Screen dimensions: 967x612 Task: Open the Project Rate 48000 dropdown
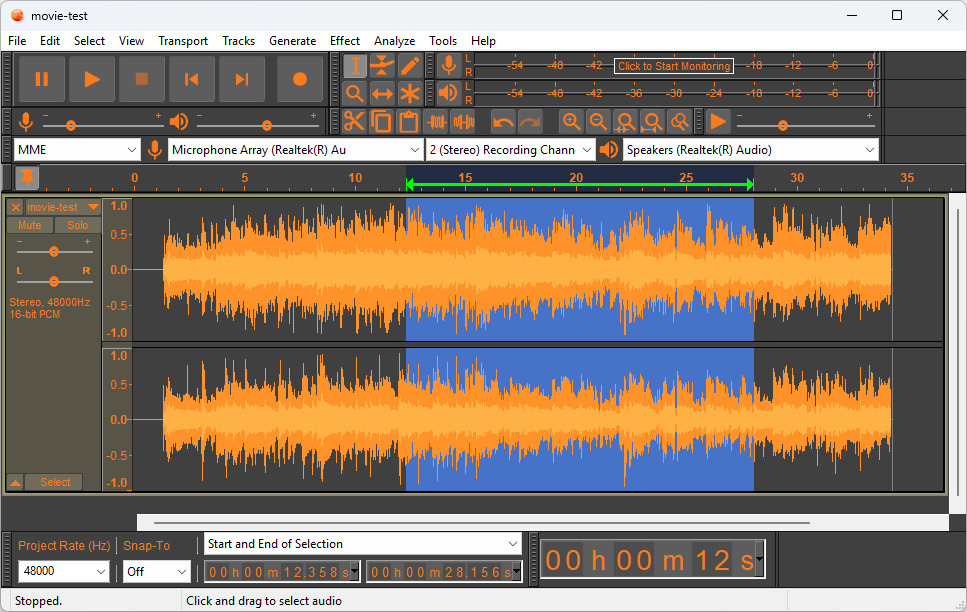click(64, 571)
